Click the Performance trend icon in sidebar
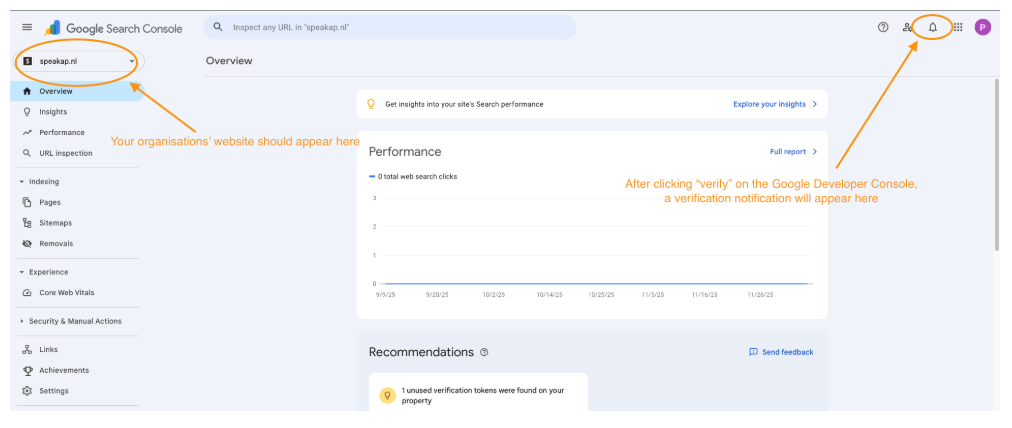This screenshot has height=428, width=1012. click(27, 132)
